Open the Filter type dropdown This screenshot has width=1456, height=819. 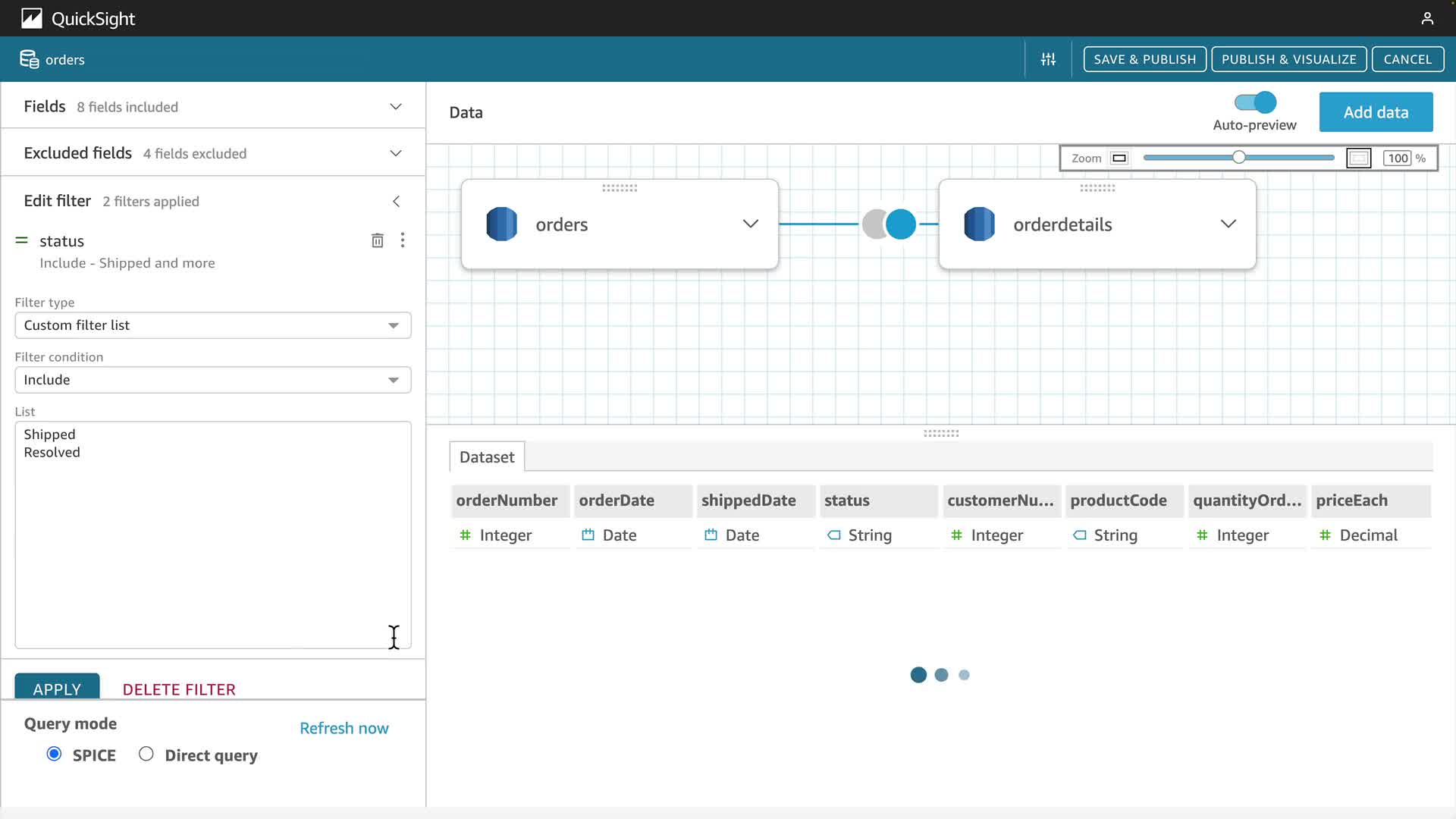pyautogui.click(x=213, y=325)
